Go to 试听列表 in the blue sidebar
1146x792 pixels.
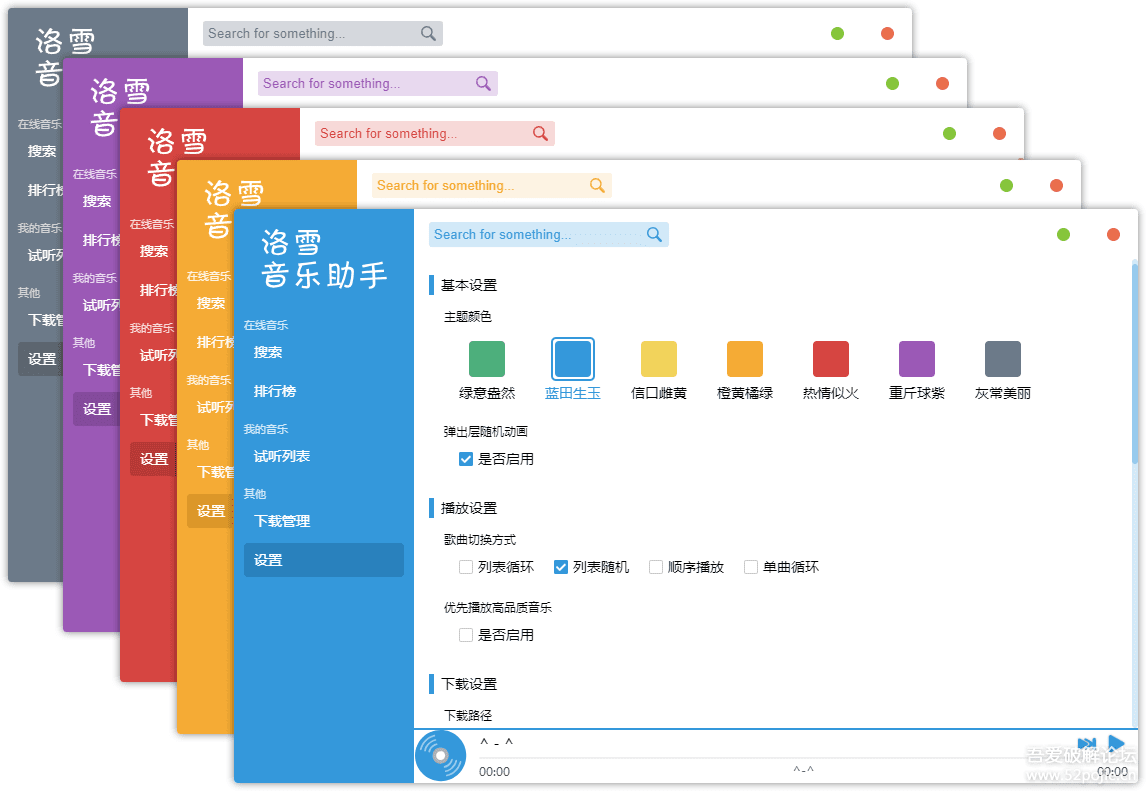point(282,456)
